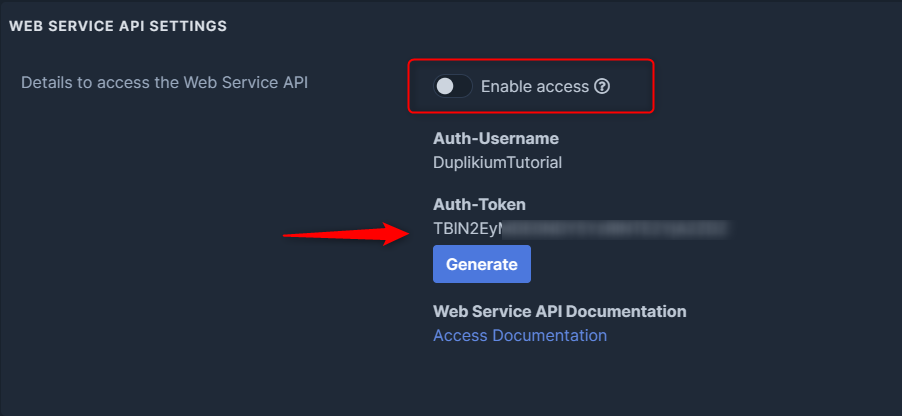This screenshot has height=416, width=902.
Task: Click the tail end of the red arrow
Action: pyautogui.click(x=290, y=236)
